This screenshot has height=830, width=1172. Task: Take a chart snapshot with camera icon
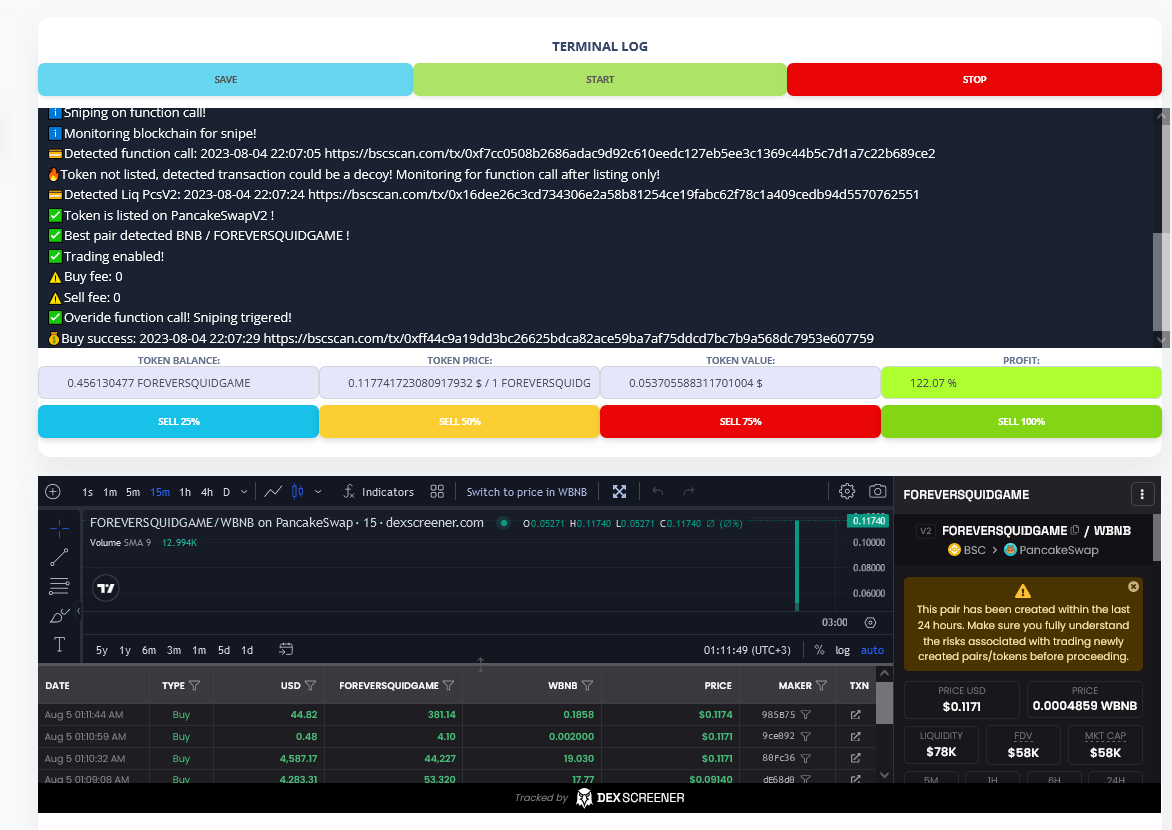[x=878, y=492]
